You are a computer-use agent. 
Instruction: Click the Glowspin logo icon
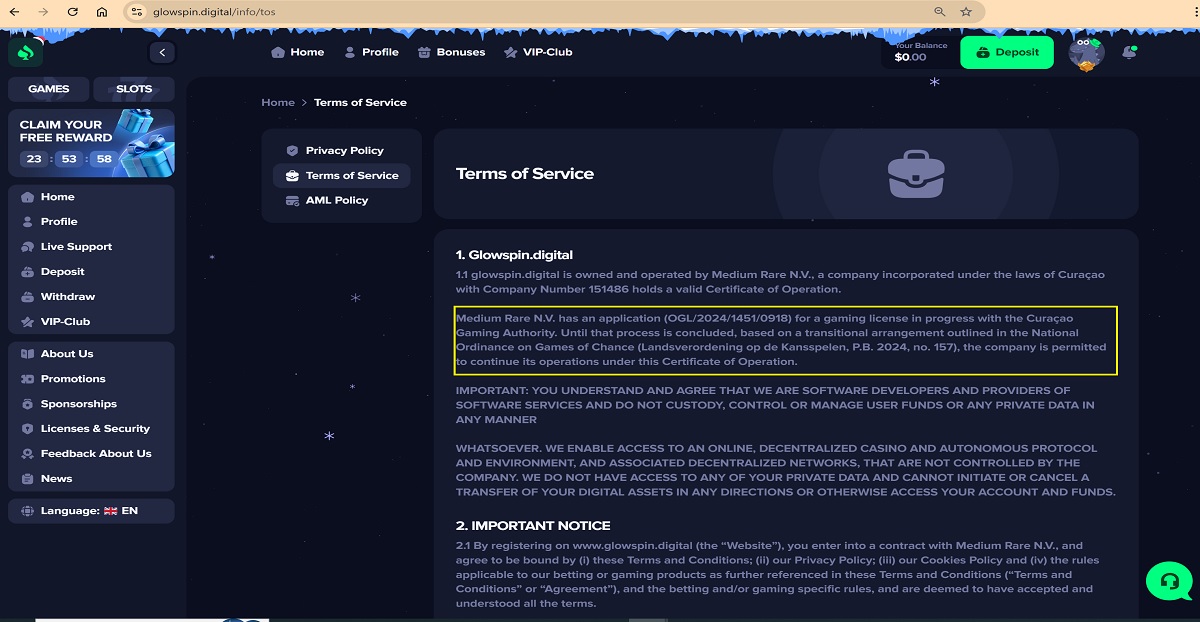click(x=25, y=52)
